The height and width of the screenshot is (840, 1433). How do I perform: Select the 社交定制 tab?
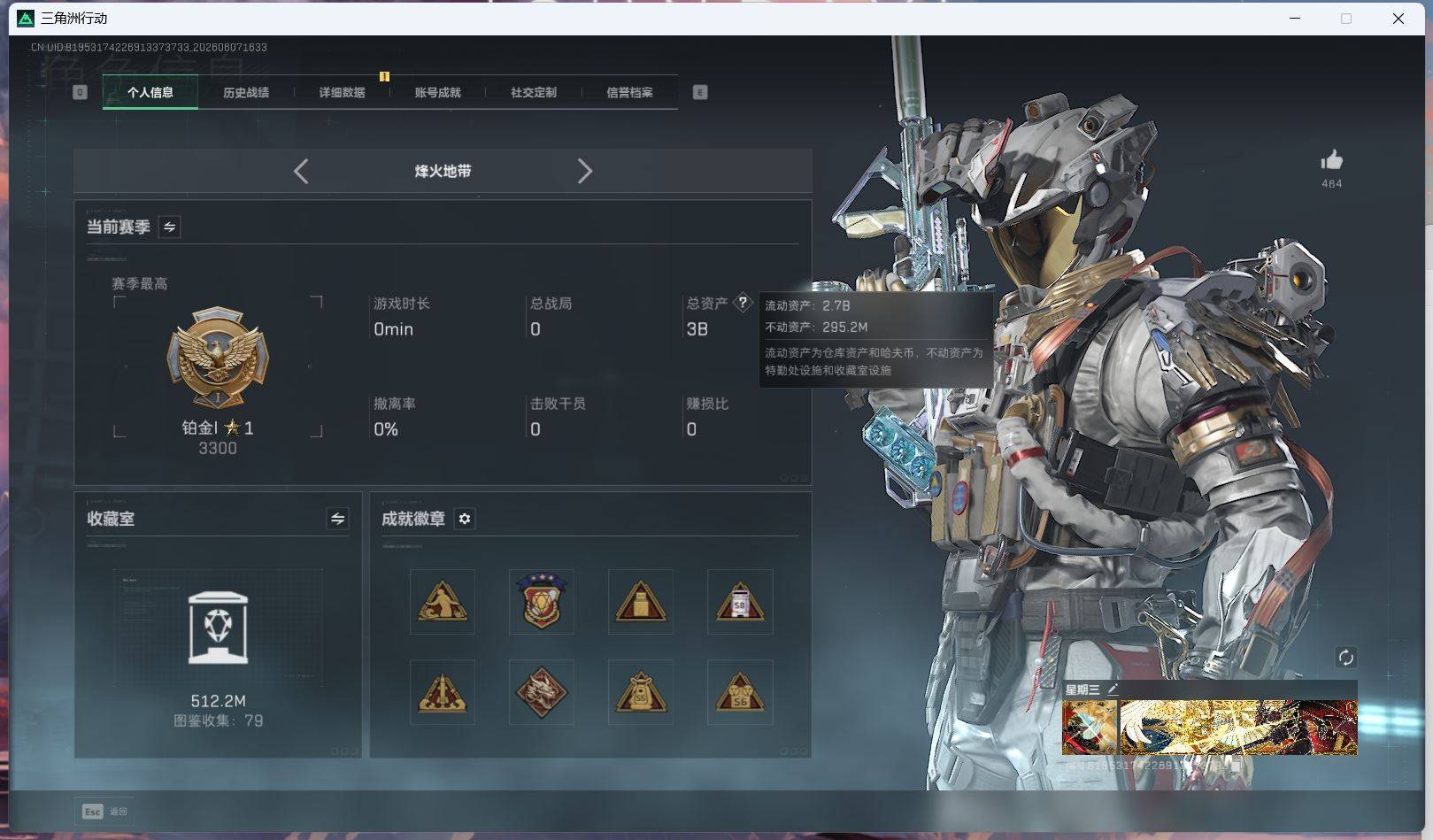click(533, 92)
